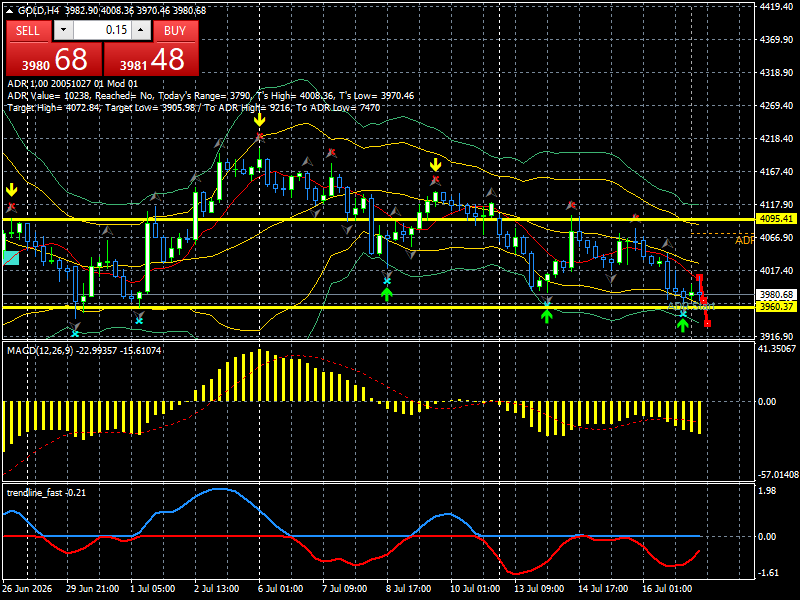Click the Target High= 4072.84 info line
This screenshot has width=800, height=600.
click(194, 108)
